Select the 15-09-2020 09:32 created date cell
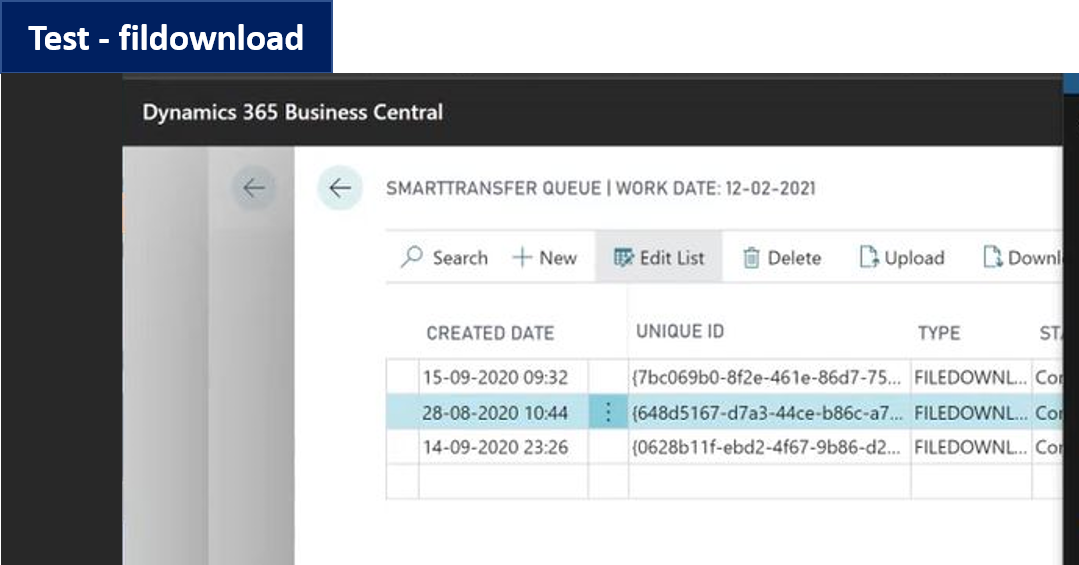The image size is (1079, 565). tap(503, 377)
